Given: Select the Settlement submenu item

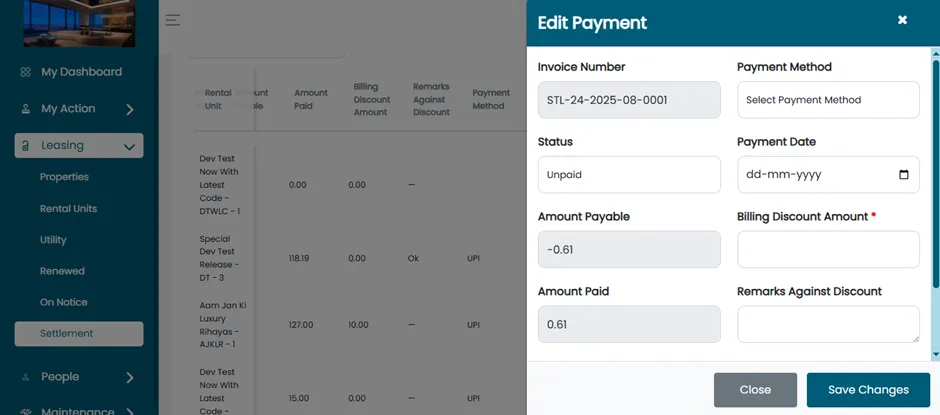Looking at the screenshot, I should [79, 333].
